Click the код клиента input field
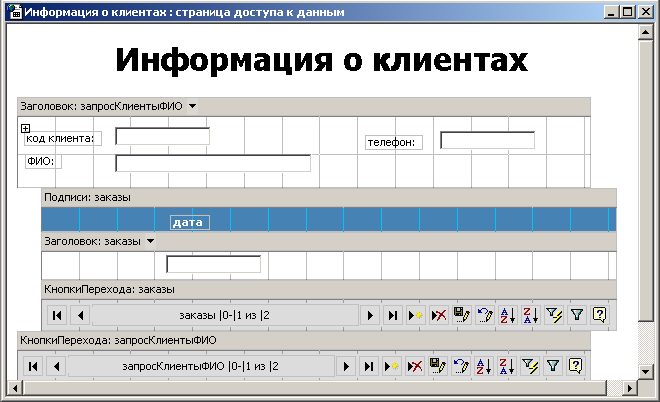660x402 pixels. (162, 136)
